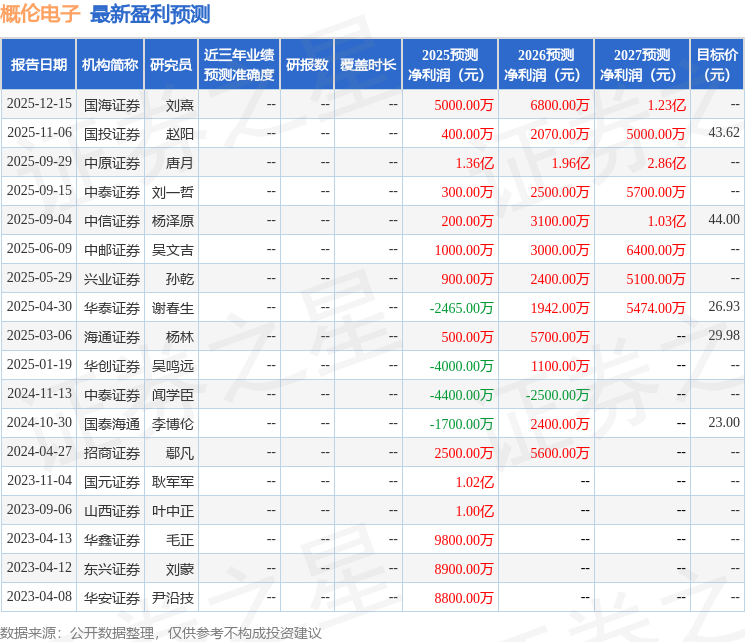Click the 6800.00万 forecast value
Viewport: 745px width, 642px height.
[x=560, y=105]
